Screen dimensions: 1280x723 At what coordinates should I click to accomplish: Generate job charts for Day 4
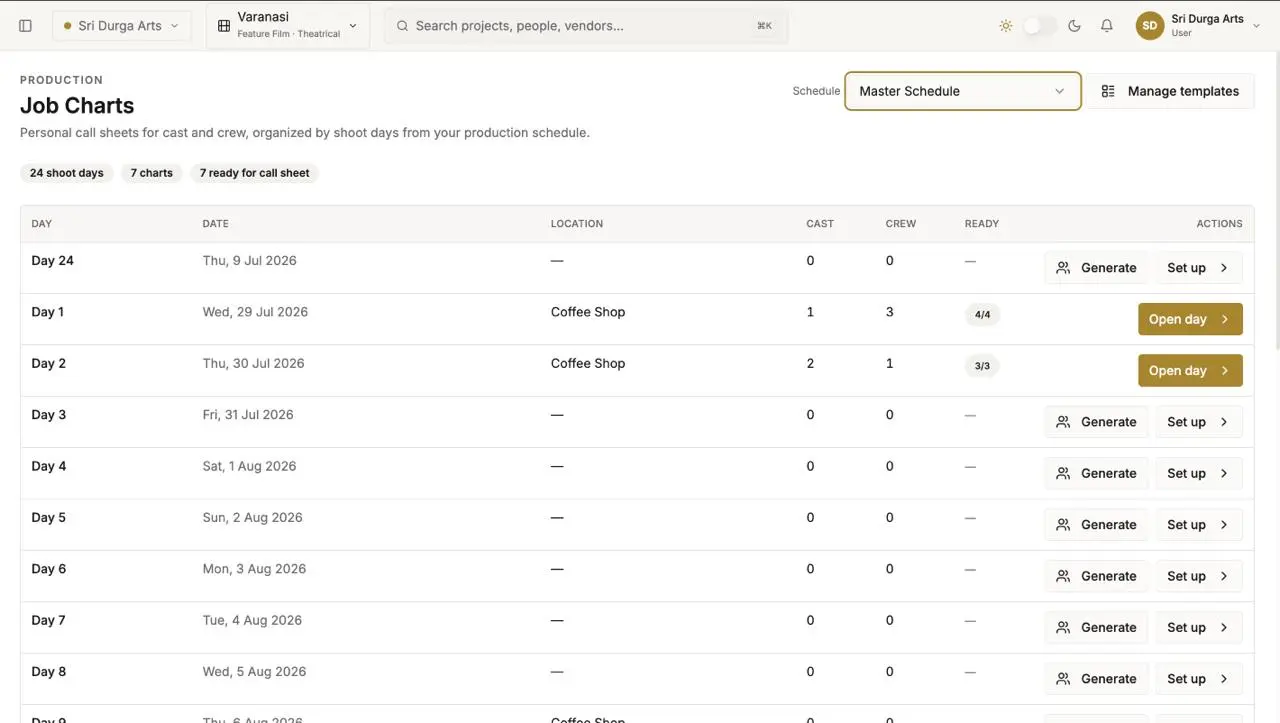[1097, 474]
